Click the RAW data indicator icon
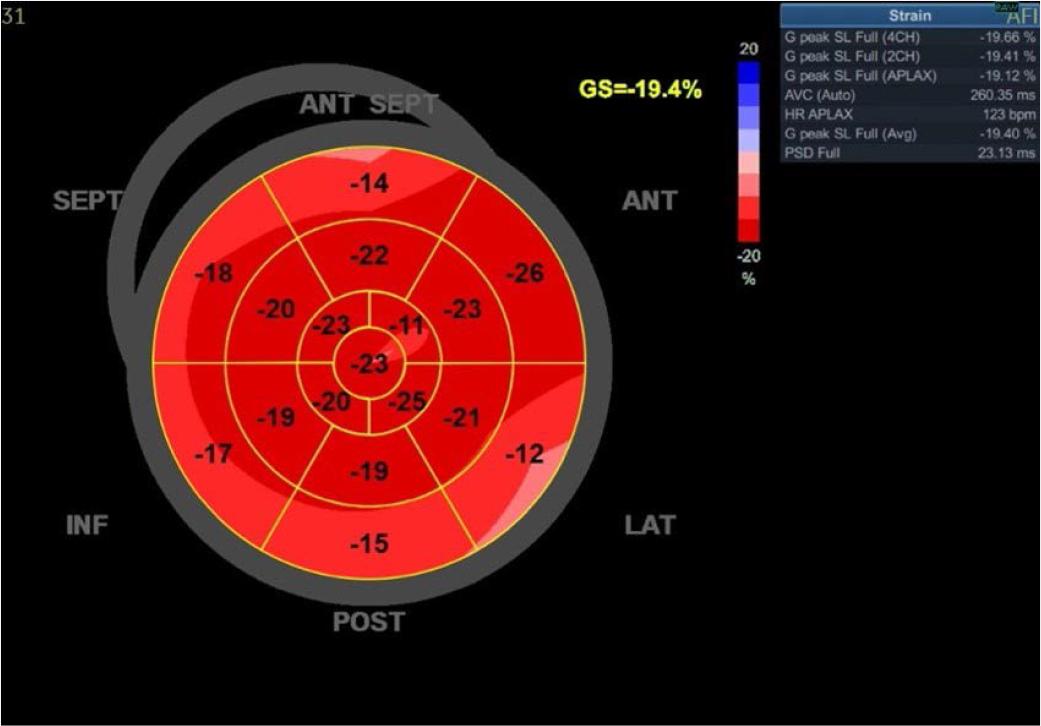 pyautogui.click(x=1003, y=7)
